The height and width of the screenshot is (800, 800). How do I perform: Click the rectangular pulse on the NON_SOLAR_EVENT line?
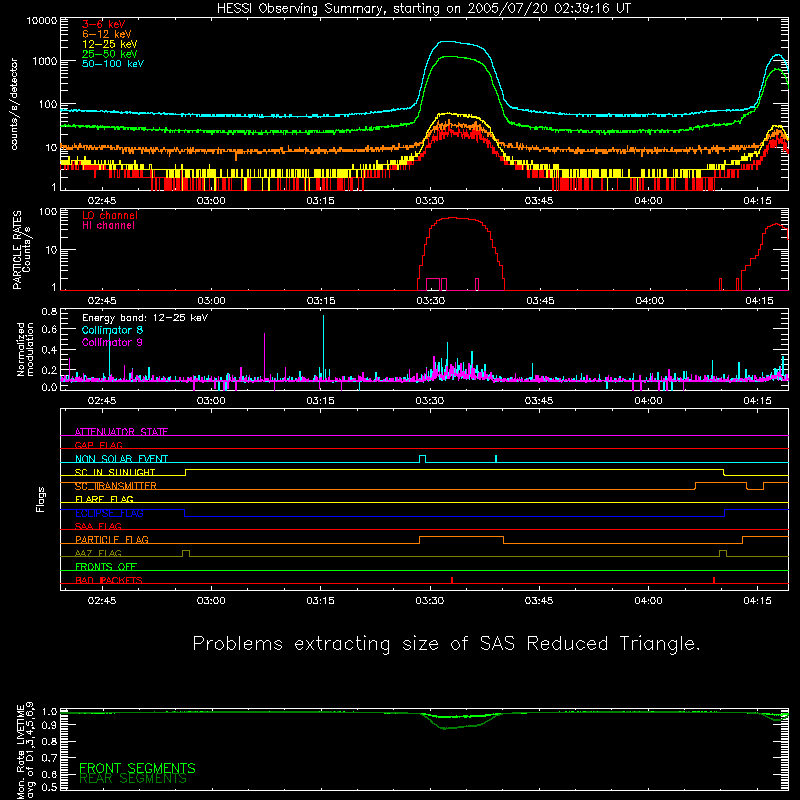tap(422, 459)
